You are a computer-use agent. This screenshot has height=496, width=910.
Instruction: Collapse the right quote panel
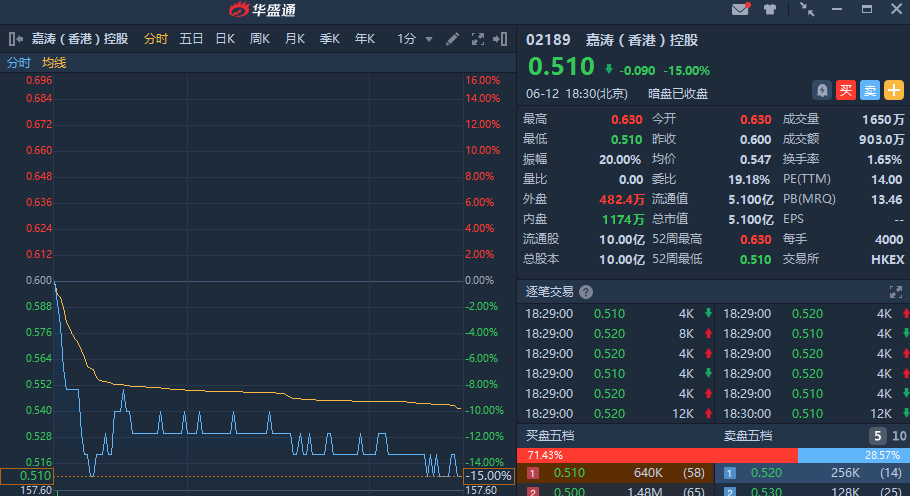tap(500, 39)
